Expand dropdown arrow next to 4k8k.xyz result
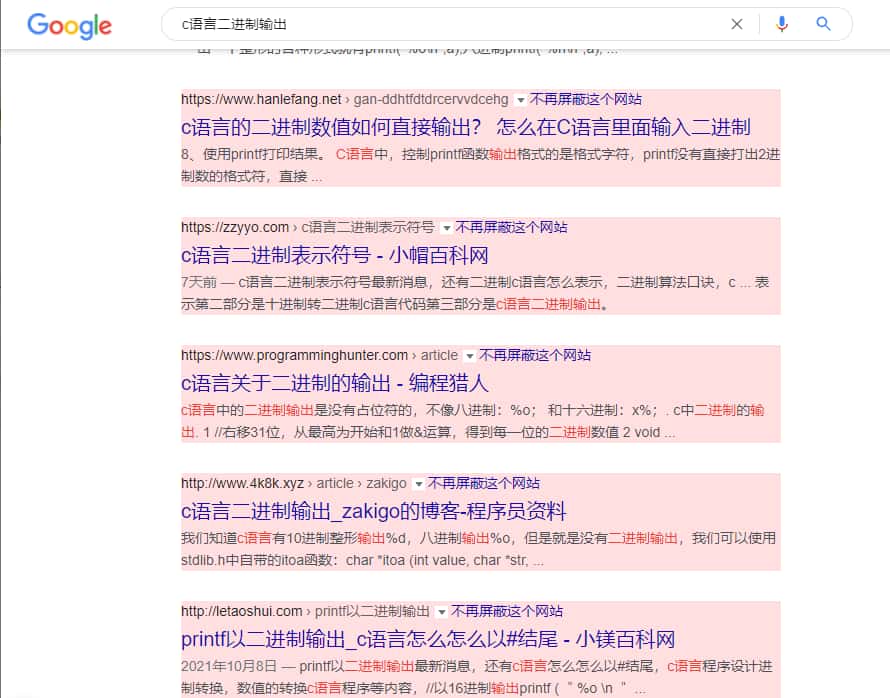 coord(418,484)
